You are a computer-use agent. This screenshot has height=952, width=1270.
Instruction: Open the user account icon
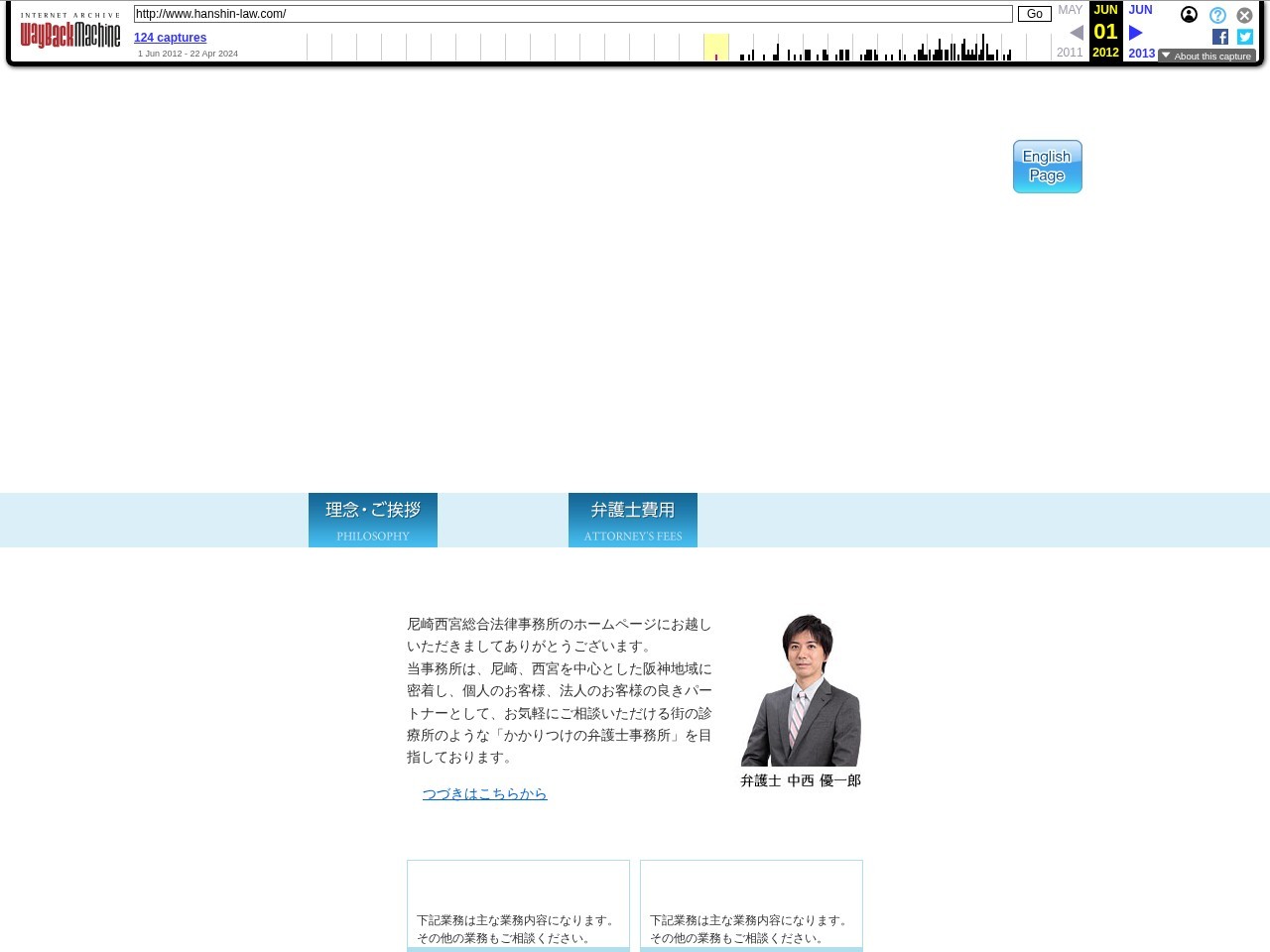(1189, 15)
